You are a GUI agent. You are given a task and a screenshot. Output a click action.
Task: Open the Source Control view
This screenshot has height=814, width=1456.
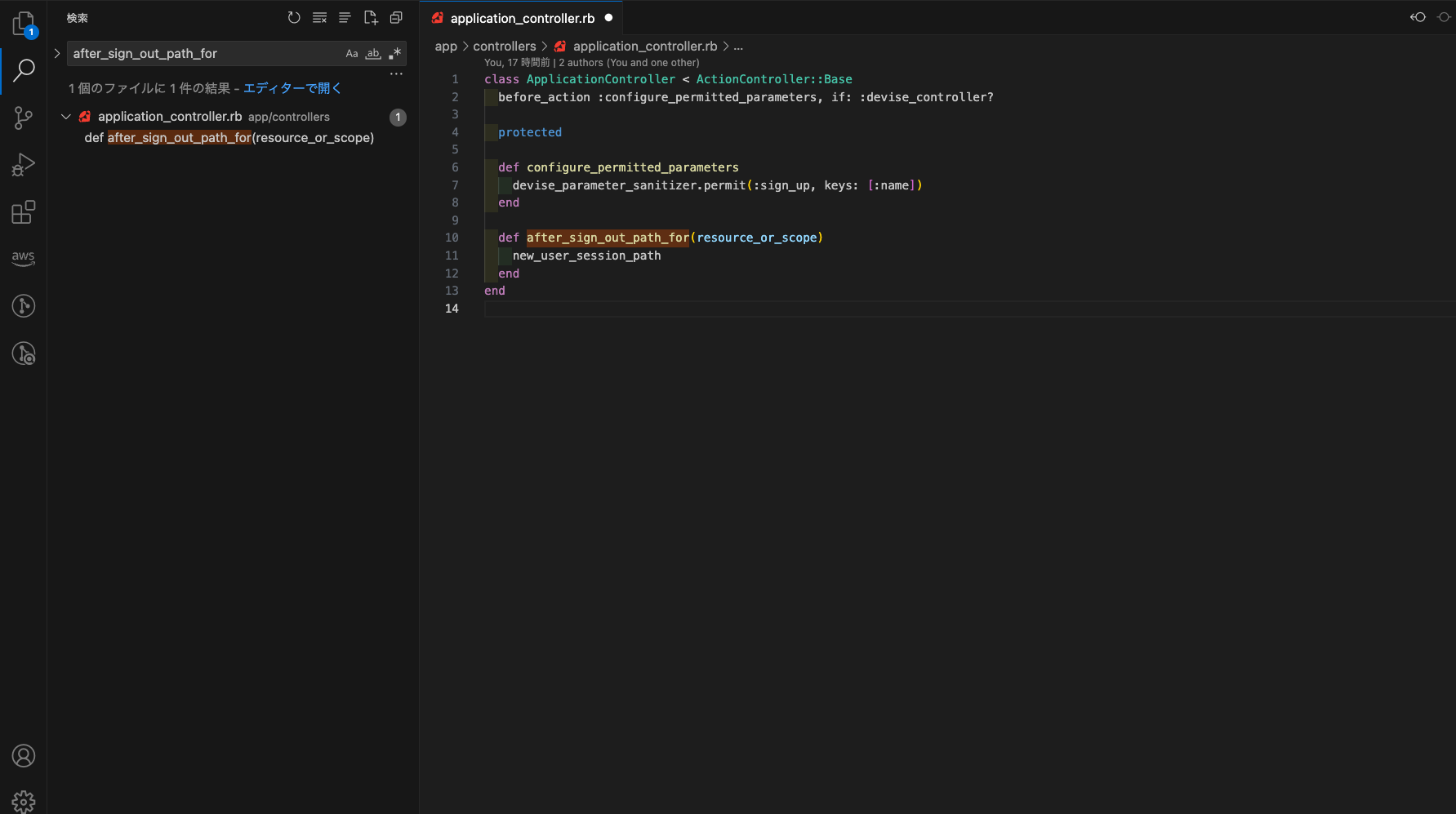click(23, 118)
